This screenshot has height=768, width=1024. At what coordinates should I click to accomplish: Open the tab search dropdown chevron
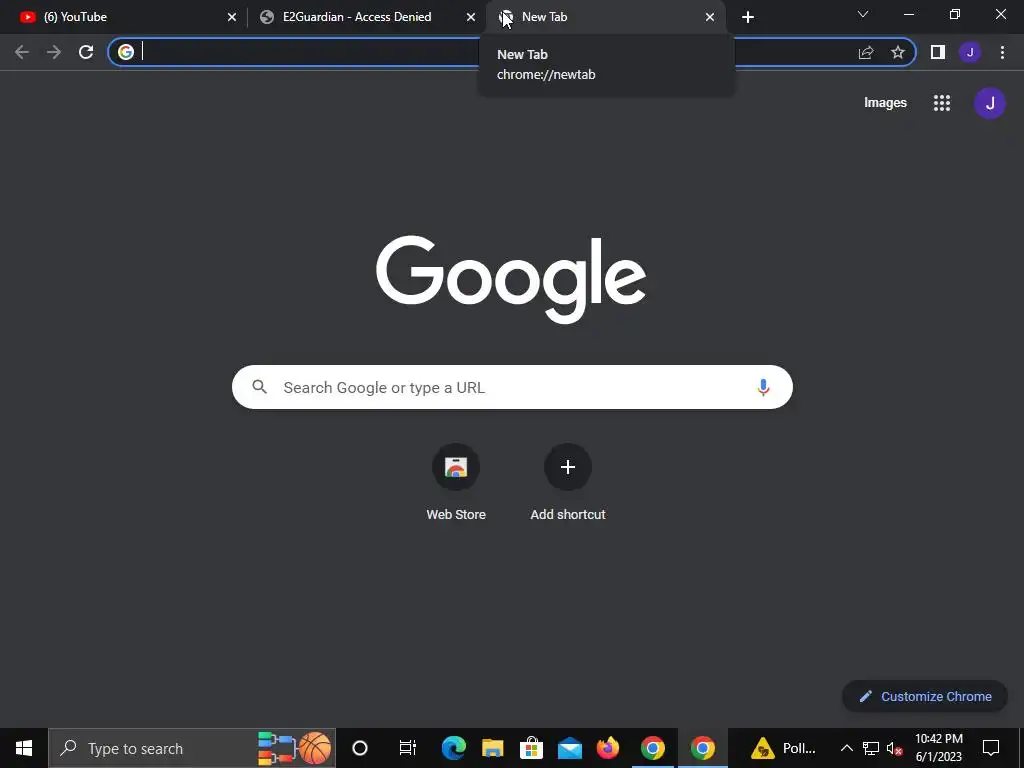point(863,14)
